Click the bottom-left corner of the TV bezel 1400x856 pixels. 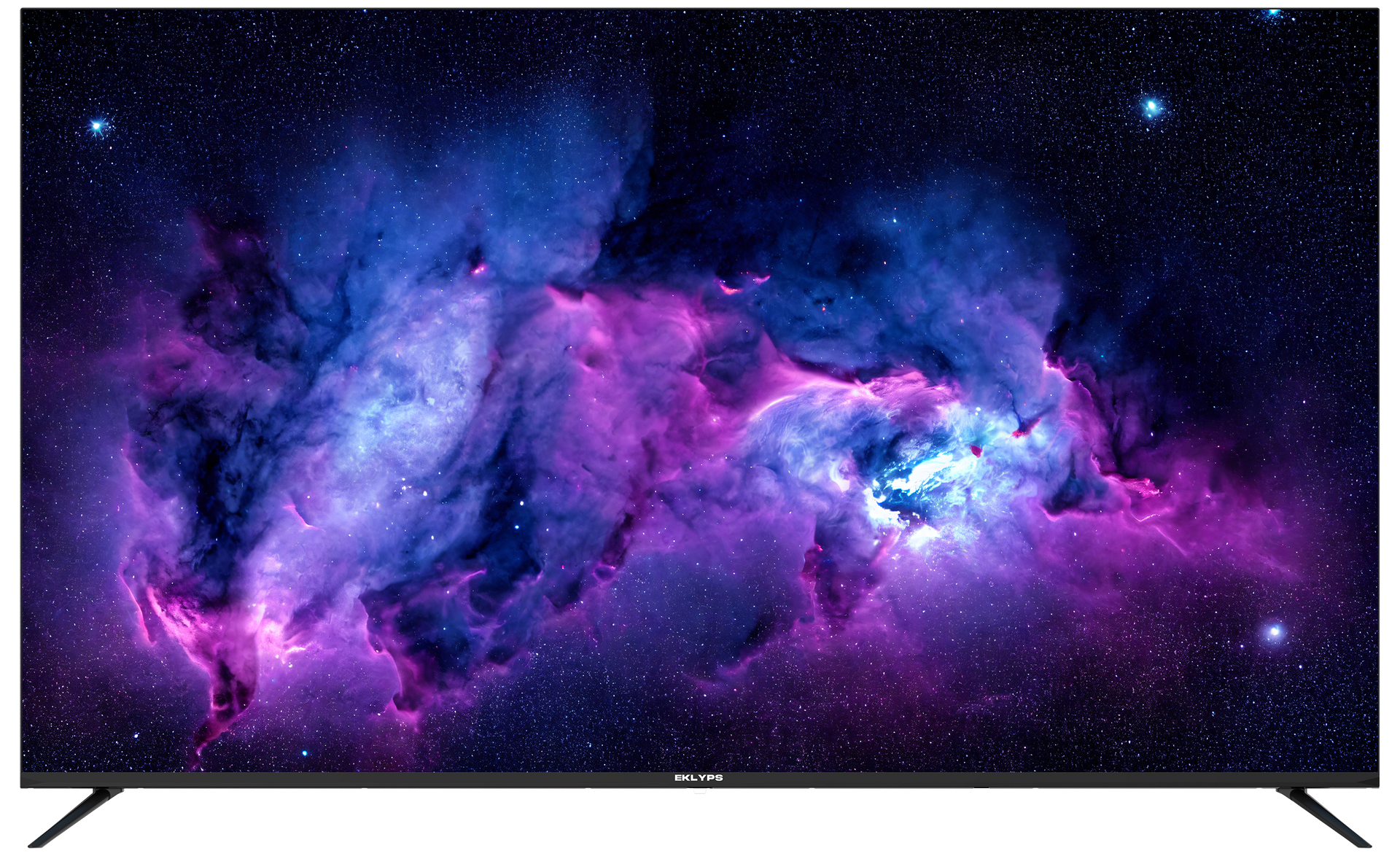(22, 786)
